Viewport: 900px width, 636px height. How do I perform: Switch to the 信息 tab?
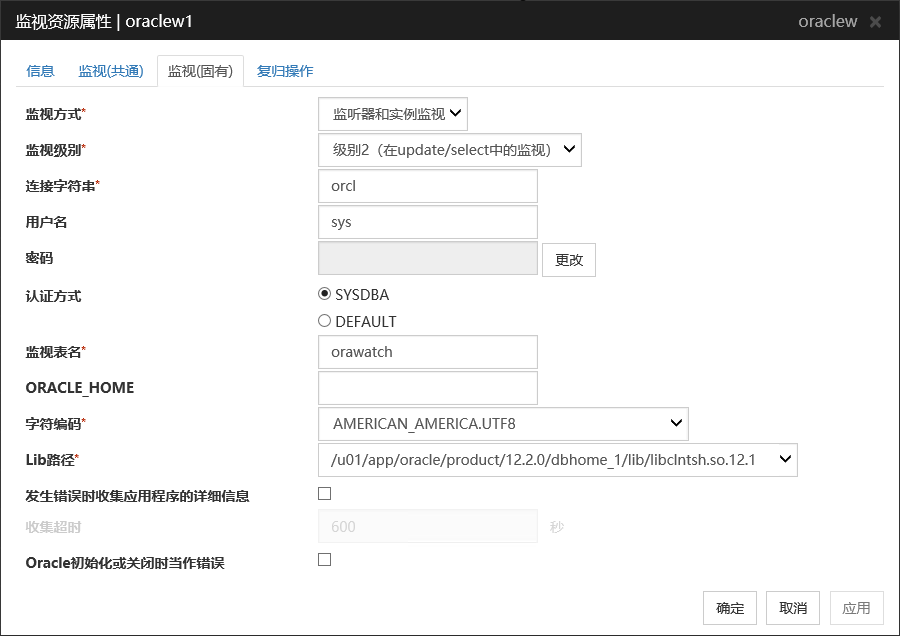tap(41, 71)
